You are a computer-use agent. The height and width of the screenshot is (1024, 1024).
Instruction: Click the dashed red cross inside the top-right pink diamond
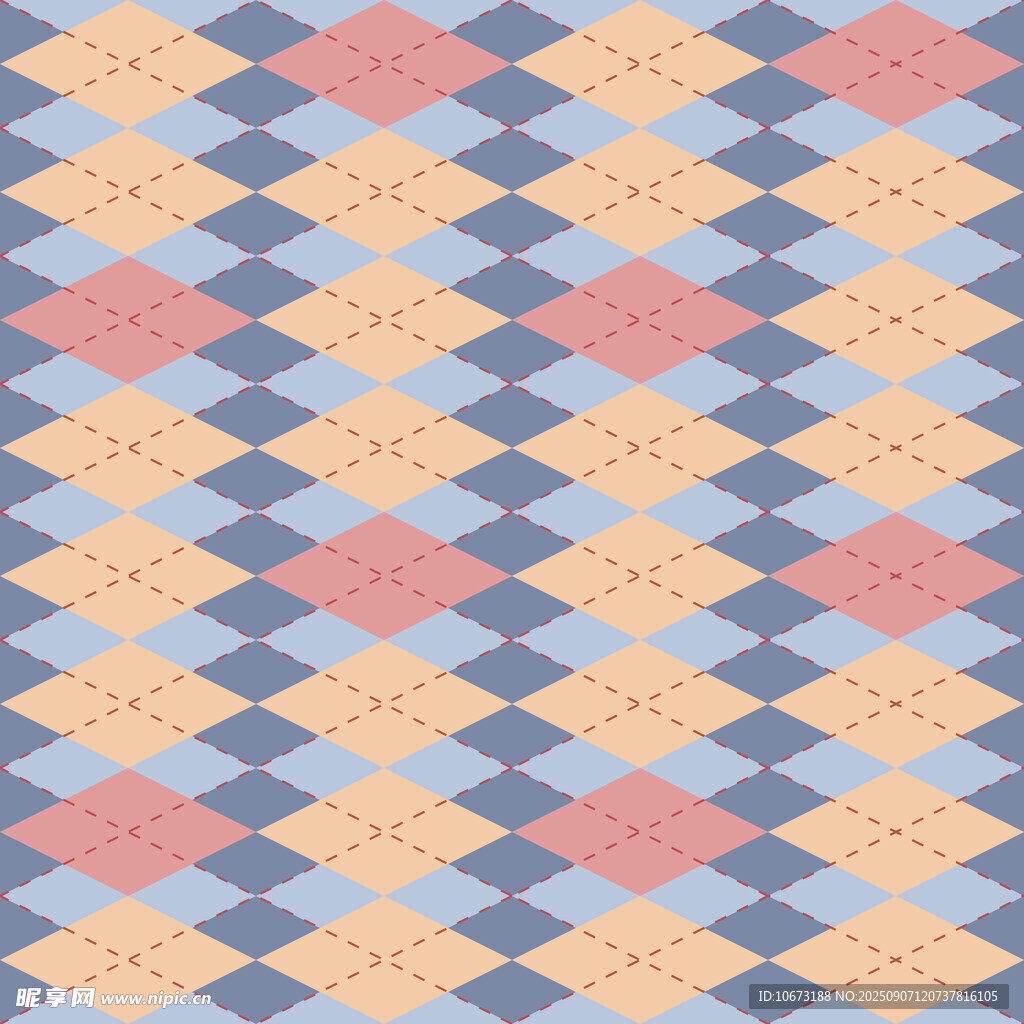896,64
